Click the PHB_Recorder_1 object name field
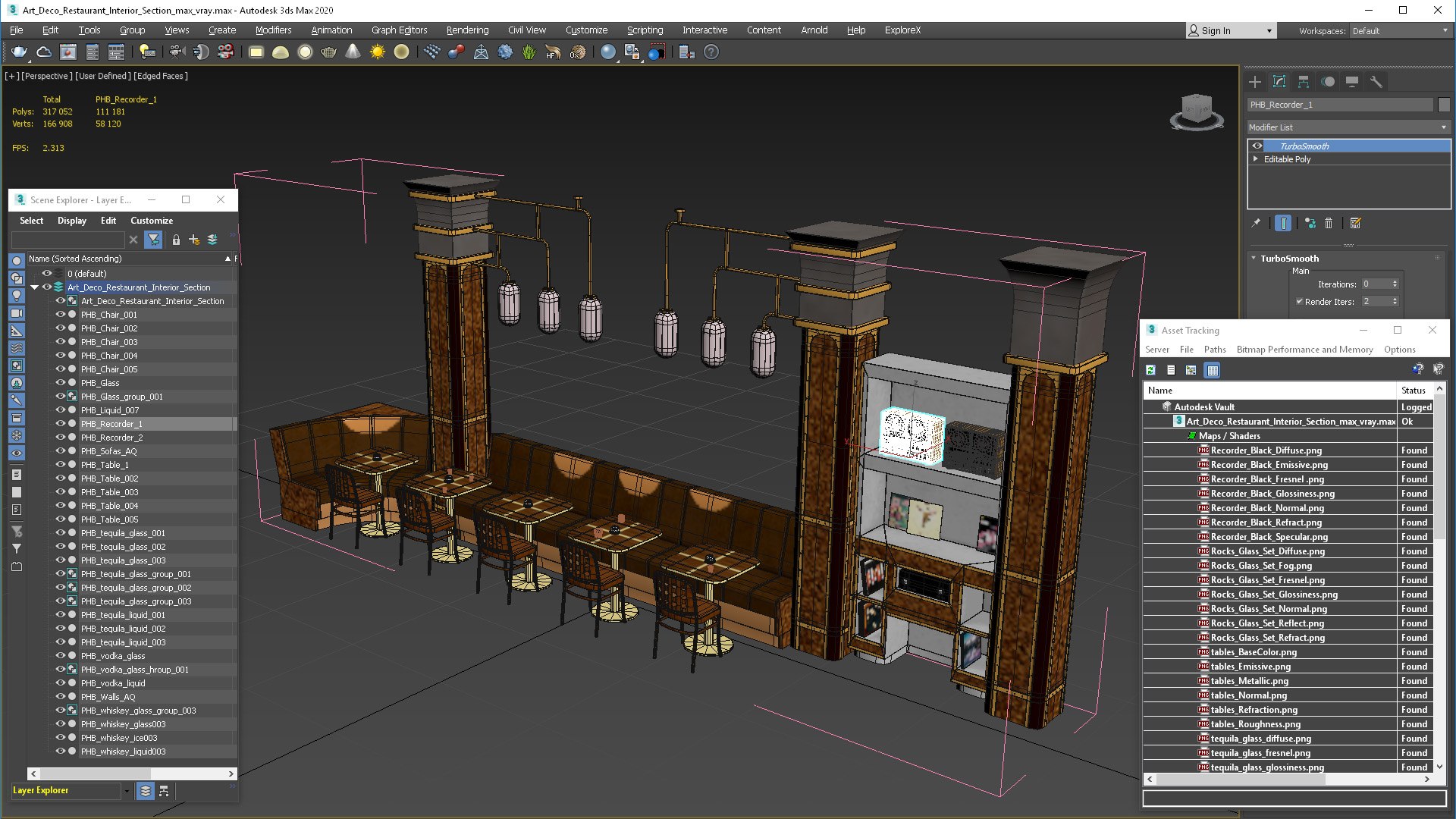The height and width of the screenshot is (819, 1456). click(x=1340, y=105)
